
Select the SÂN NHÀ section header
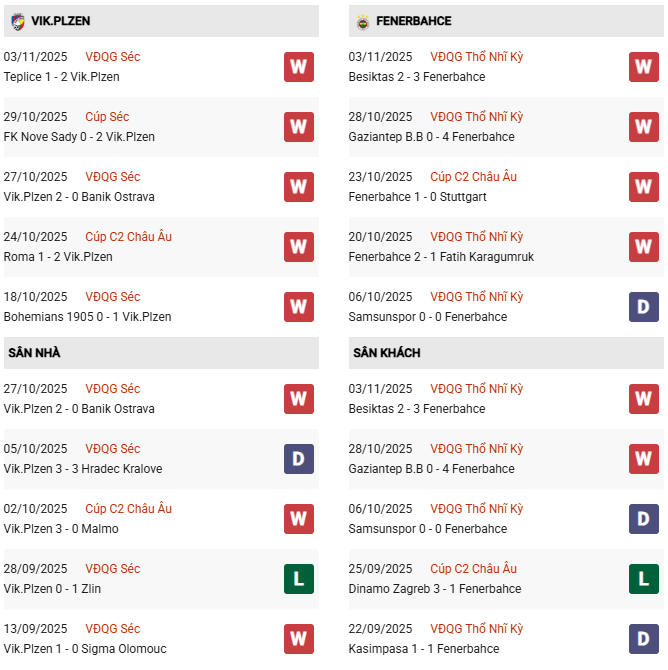click(x=34, y=353)
